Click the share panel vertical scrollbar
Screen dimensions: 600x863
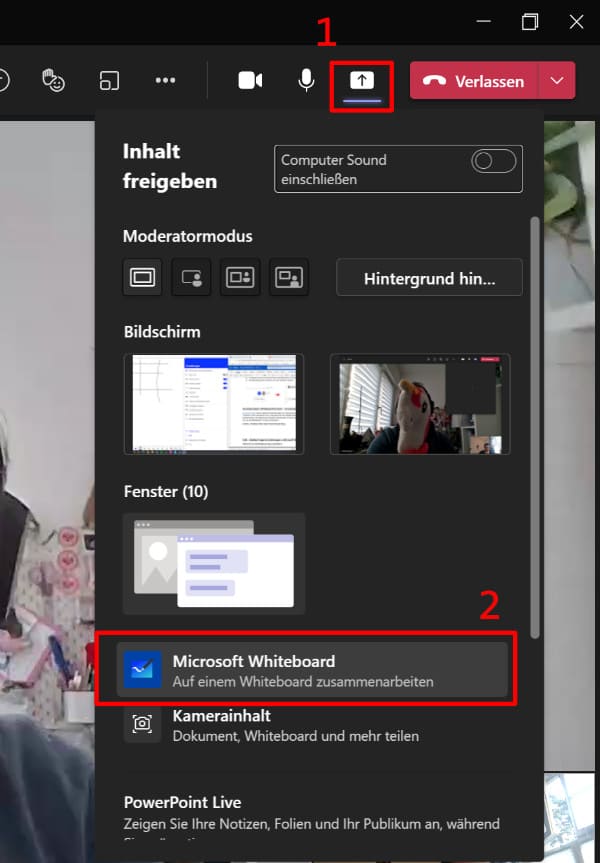pos(534,428)
